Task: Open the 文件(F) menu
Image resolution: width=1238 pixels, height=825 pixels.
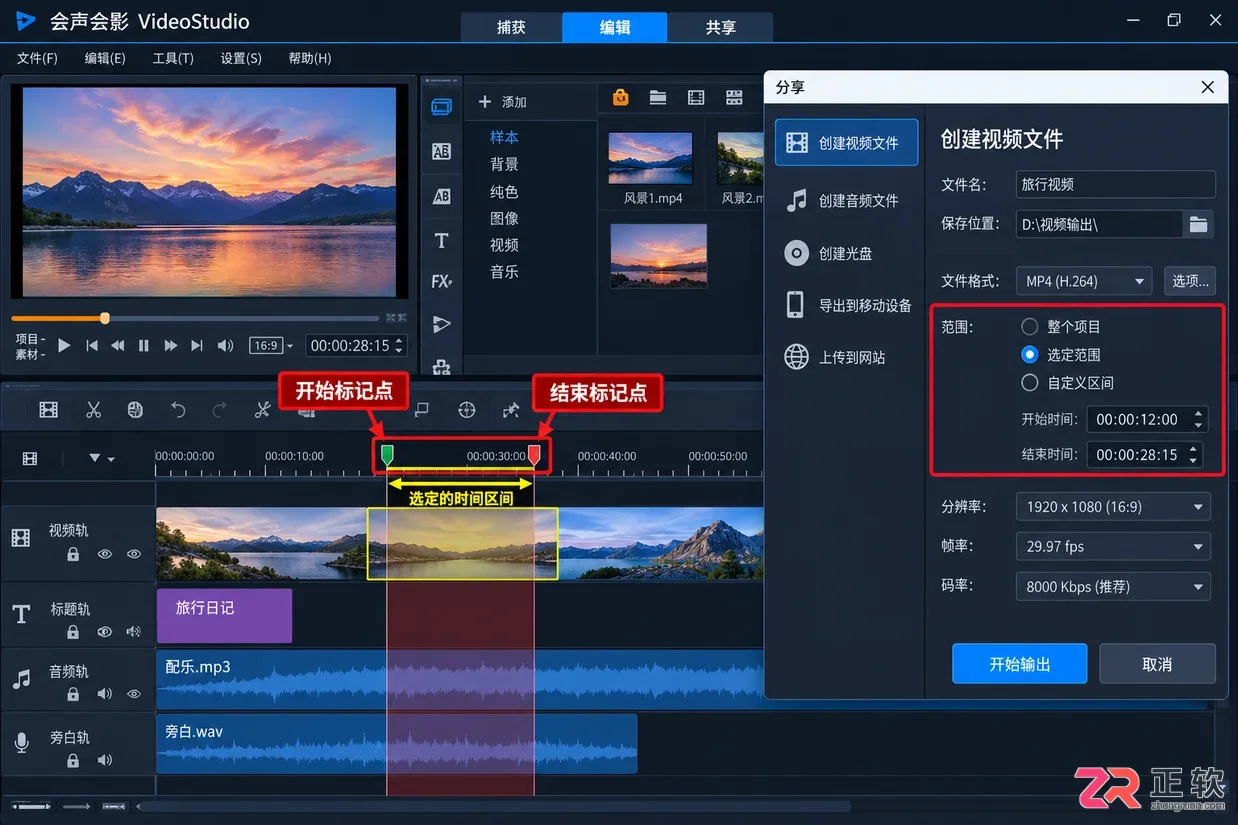Action: click(x=37, y=58)
